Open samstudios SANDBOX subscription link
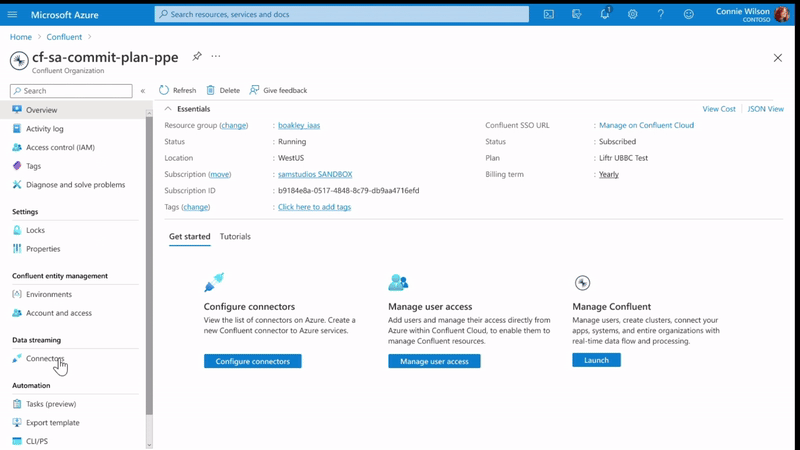800x450 pixels. point(315,174)
